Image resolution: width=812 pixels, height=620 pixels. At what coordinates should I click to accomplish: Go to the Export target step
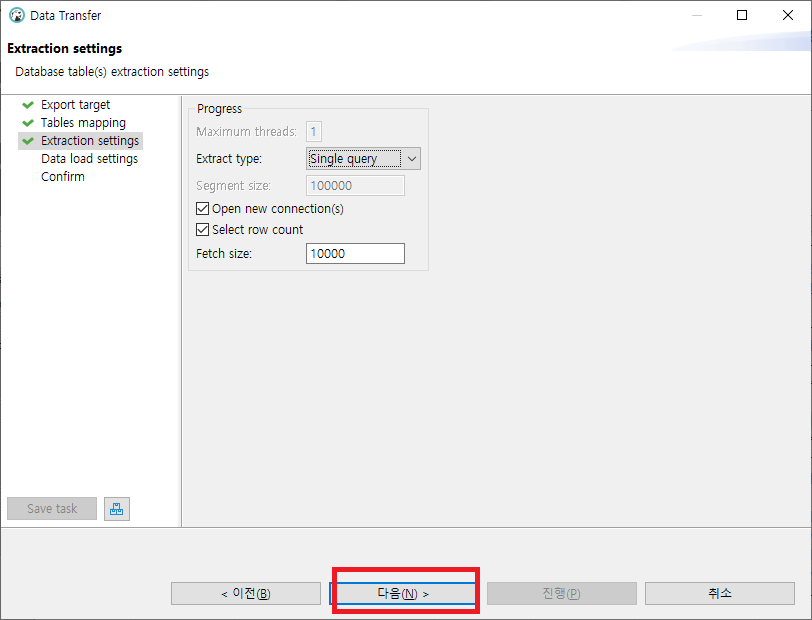pyautogui.click(x=75, y=105)
